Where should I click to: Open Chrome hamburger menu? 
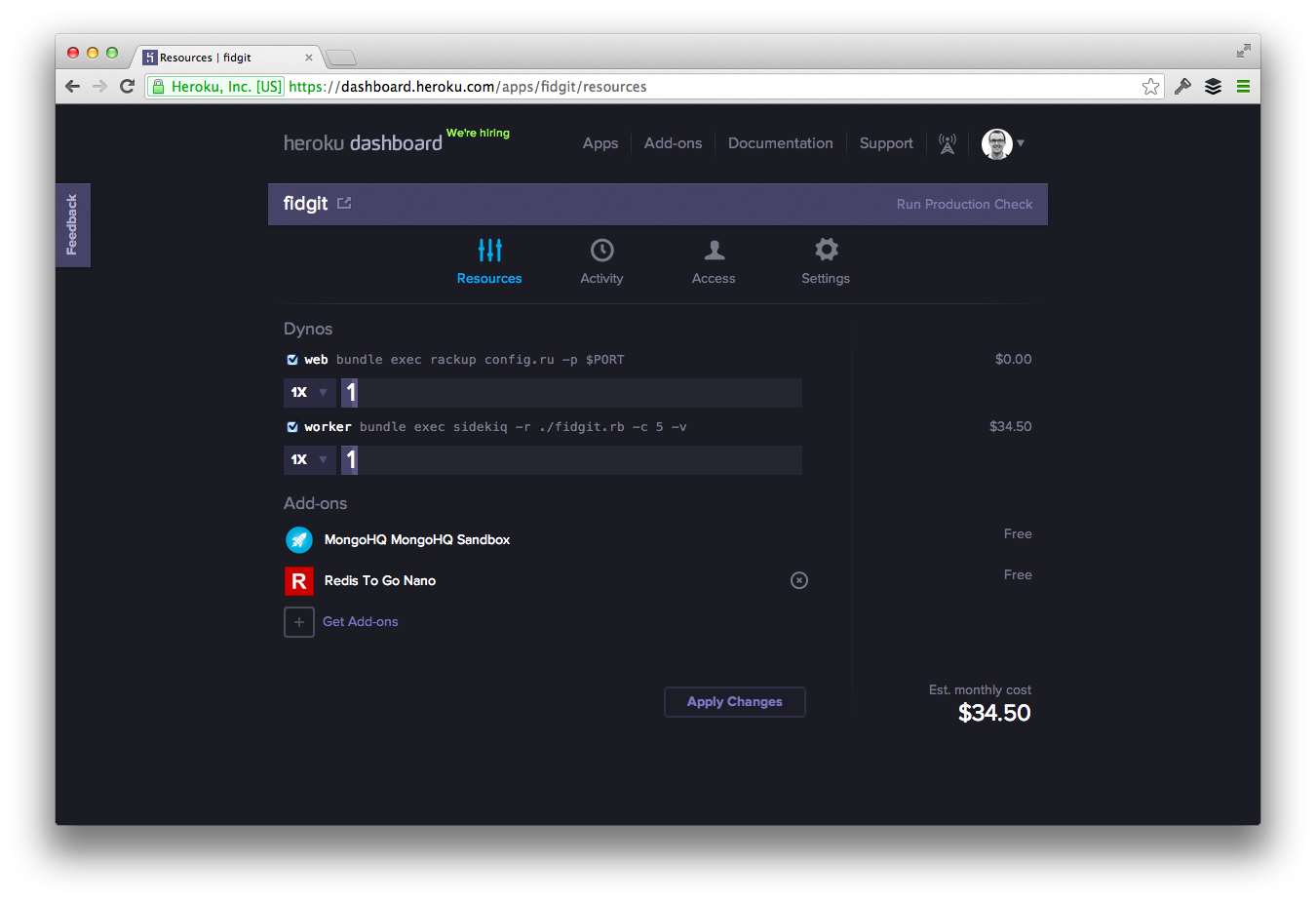pos(1243,87)
